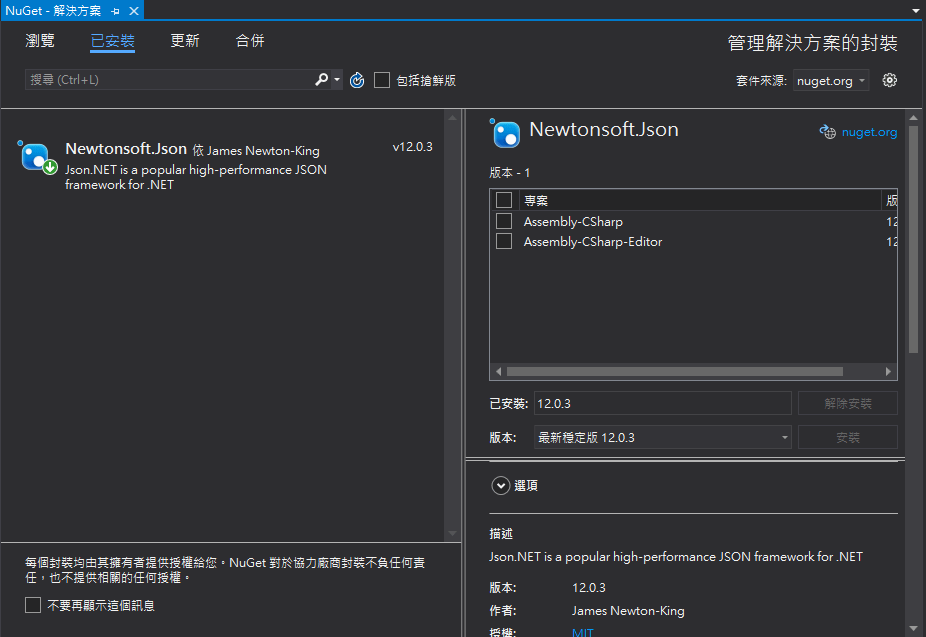Open the MIT license link
Viewport: 926px width, 637px height.
(582, 632)
